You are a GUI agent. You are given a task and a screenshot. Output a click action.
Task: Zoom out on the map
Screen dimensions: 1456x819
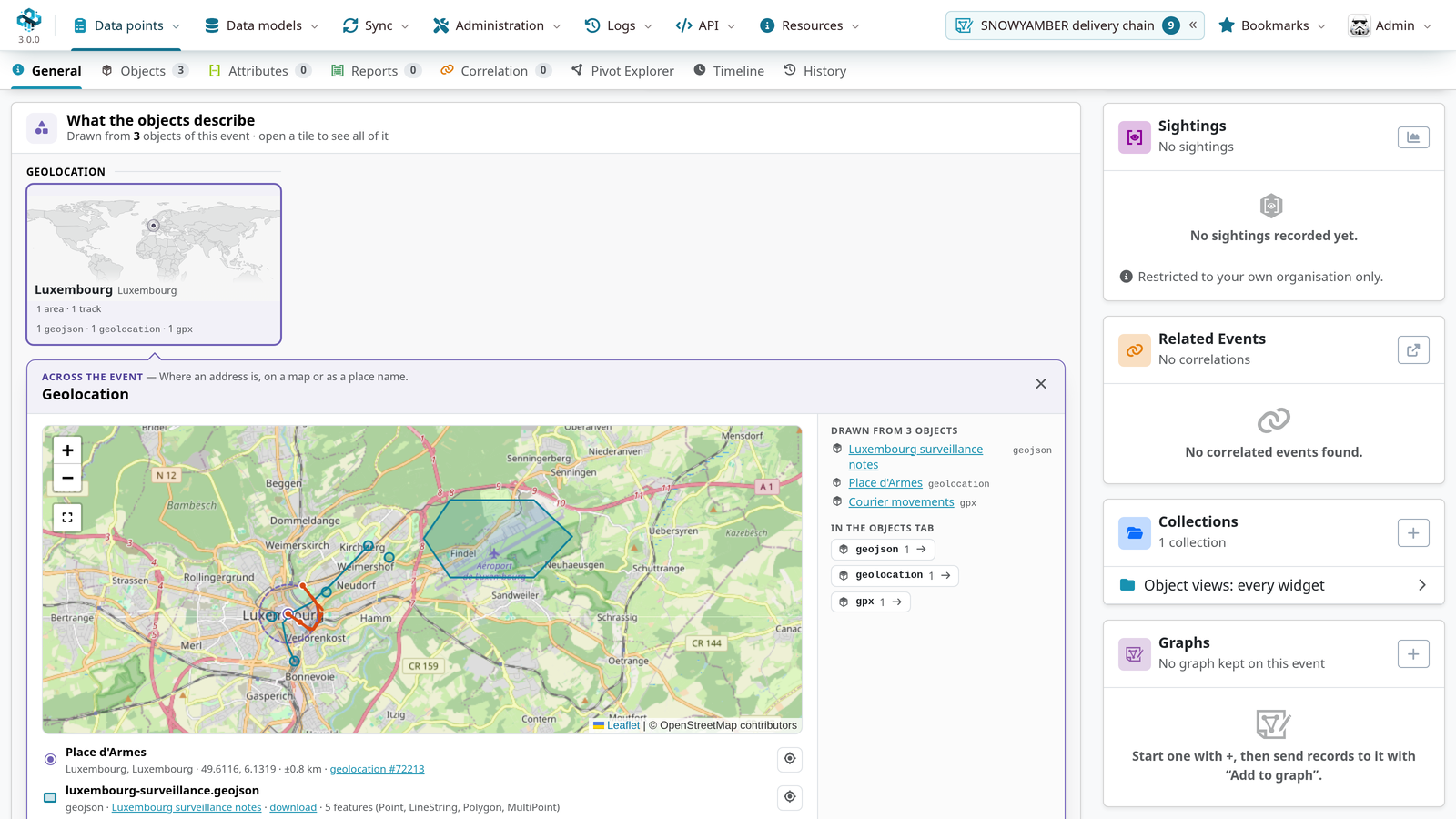point(67,478)
